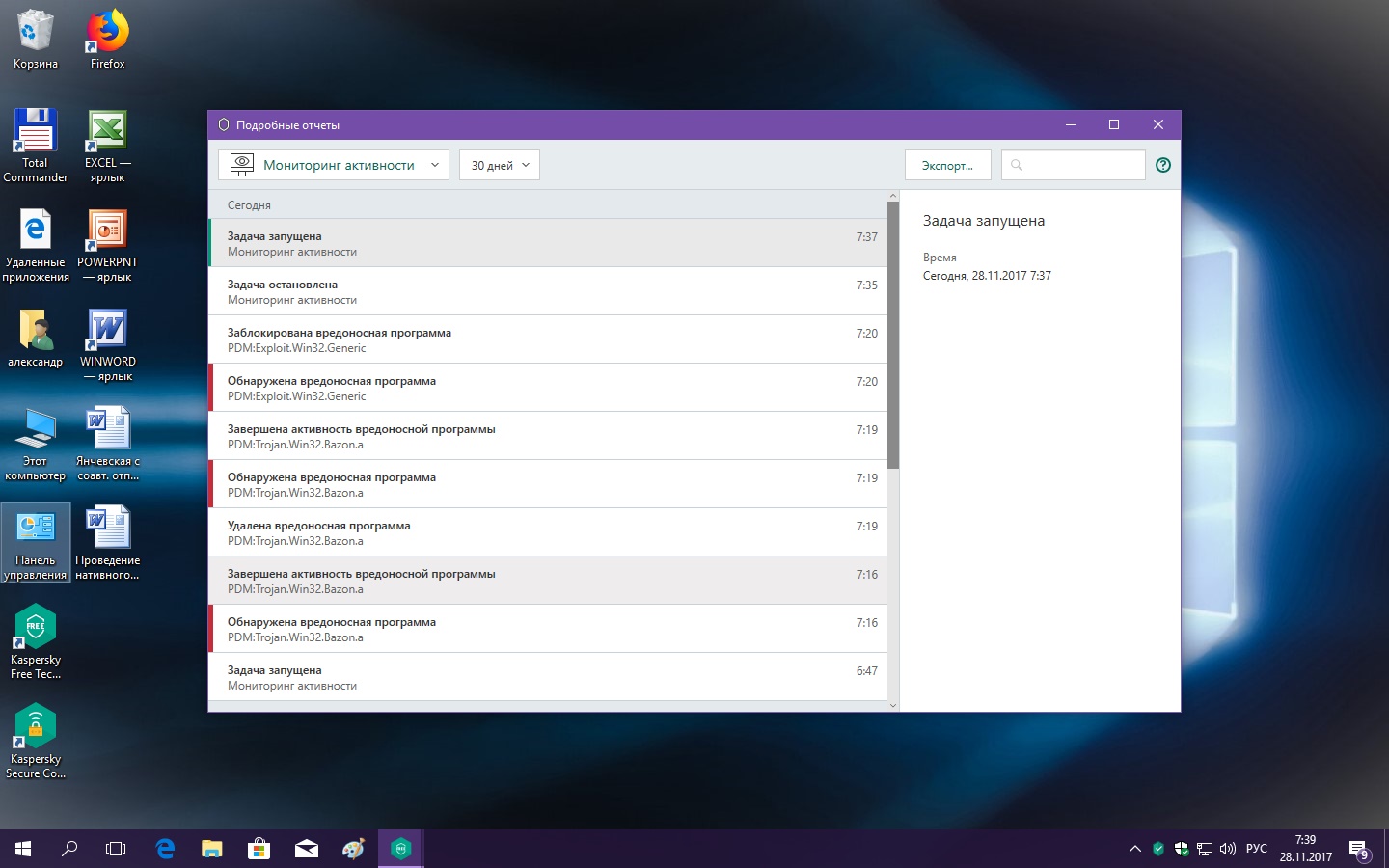Open File Explorer in the taskbar

(x=212, y=849)
